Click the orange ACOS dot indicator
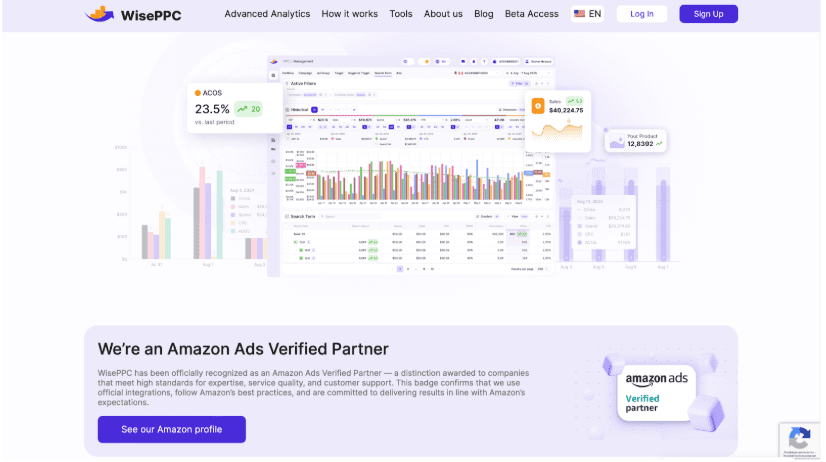 point(199,93)
